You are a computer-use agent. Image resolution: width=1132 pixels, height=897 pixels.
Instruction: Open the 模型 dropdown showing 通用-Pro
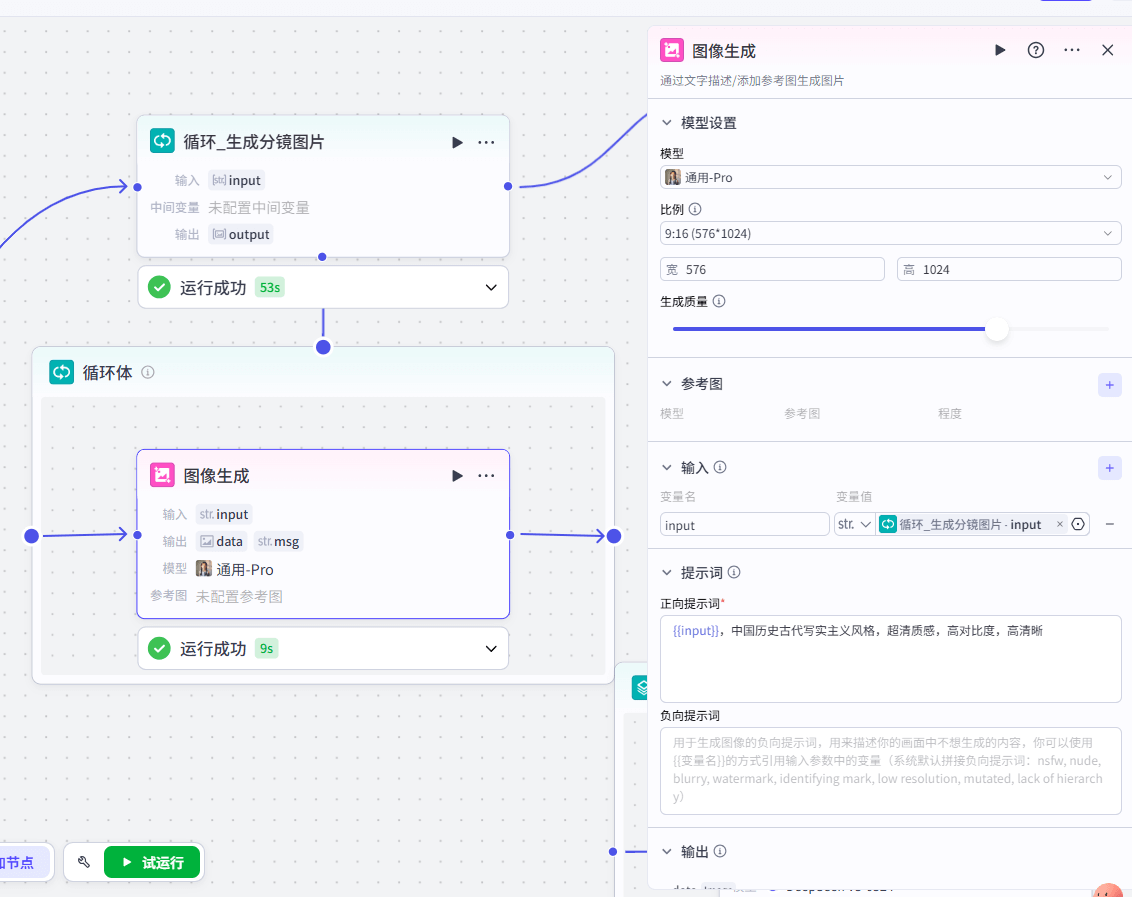click(x=890, y=177)
